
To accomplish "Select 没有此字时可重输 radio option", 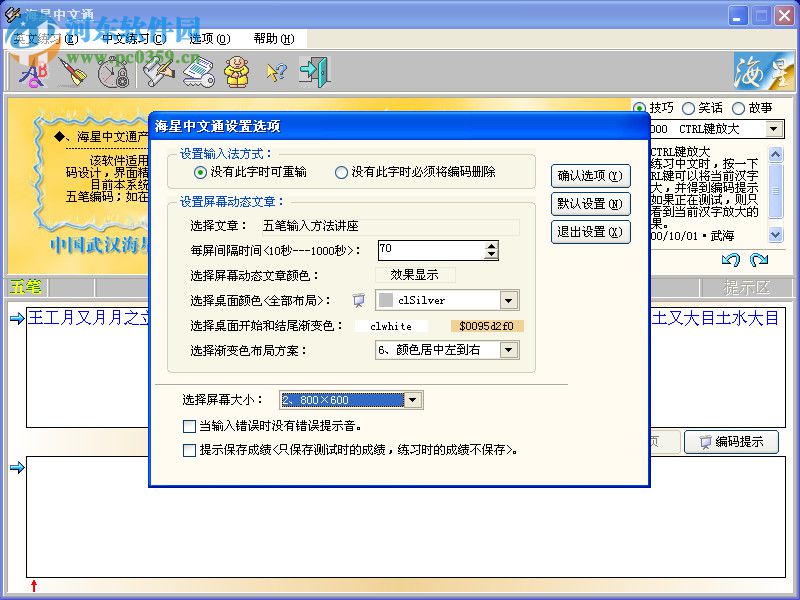I will tap(201, 172).
